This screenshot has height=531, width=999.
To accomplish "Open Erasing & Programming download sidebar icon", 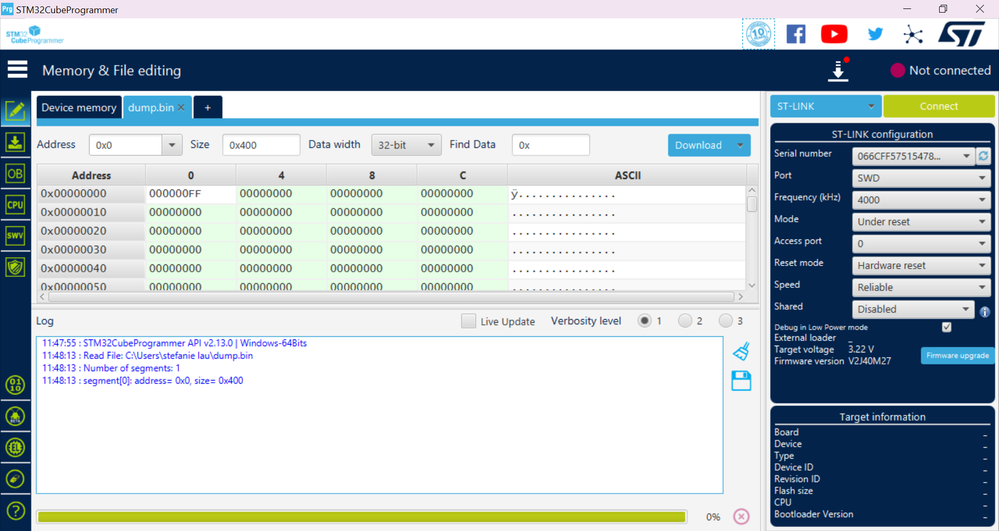I will coord(15,142).
